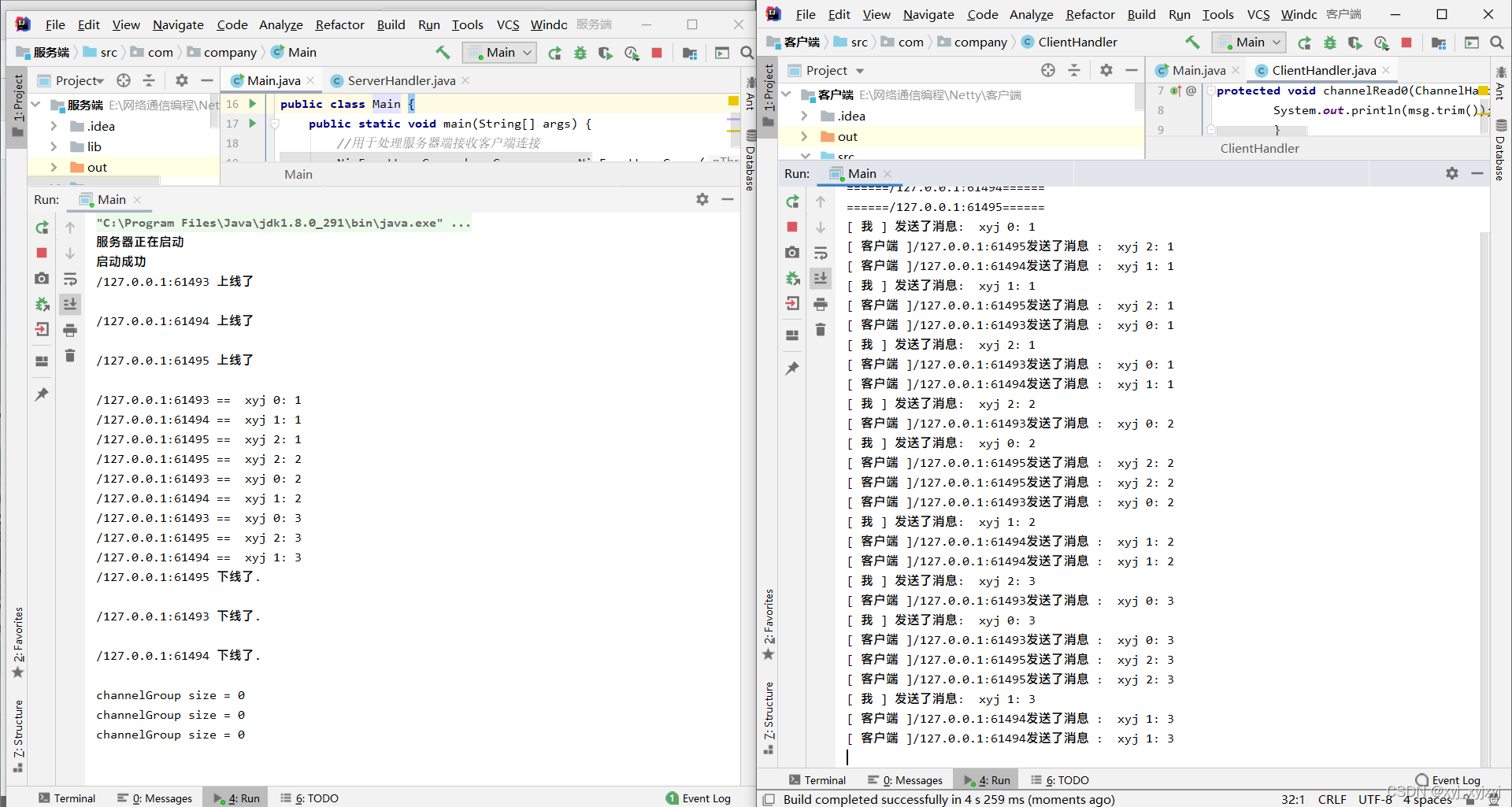Dump threads camera icon in client Run panel
This screenshot has height=807, width=1512.
pos(792,252)
